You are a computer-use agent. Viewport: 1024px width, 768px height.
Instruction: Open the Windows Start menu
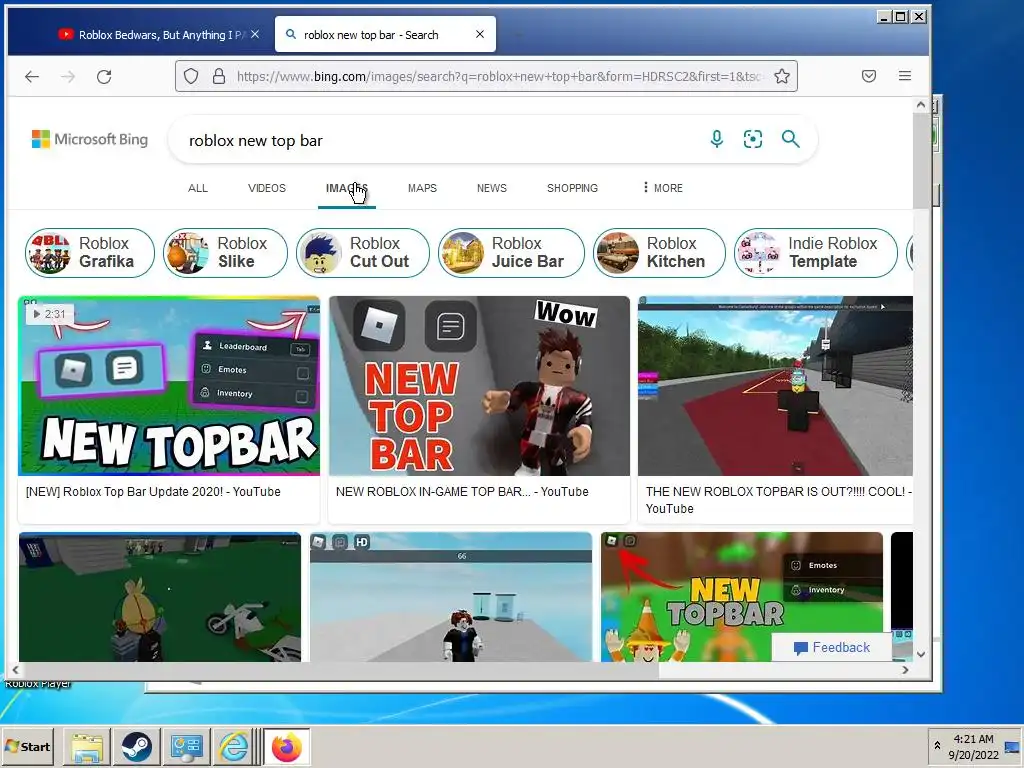click(x=27, y=746)
